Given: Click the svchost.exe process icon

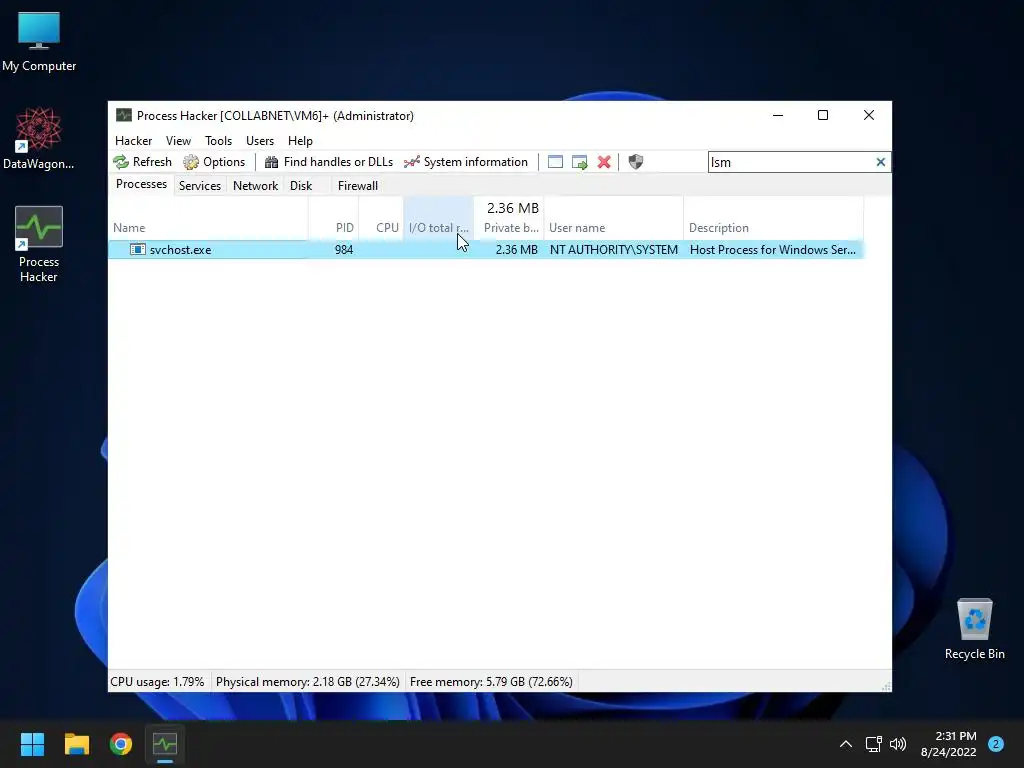Looking at the screenshot, I should (137, 249).
